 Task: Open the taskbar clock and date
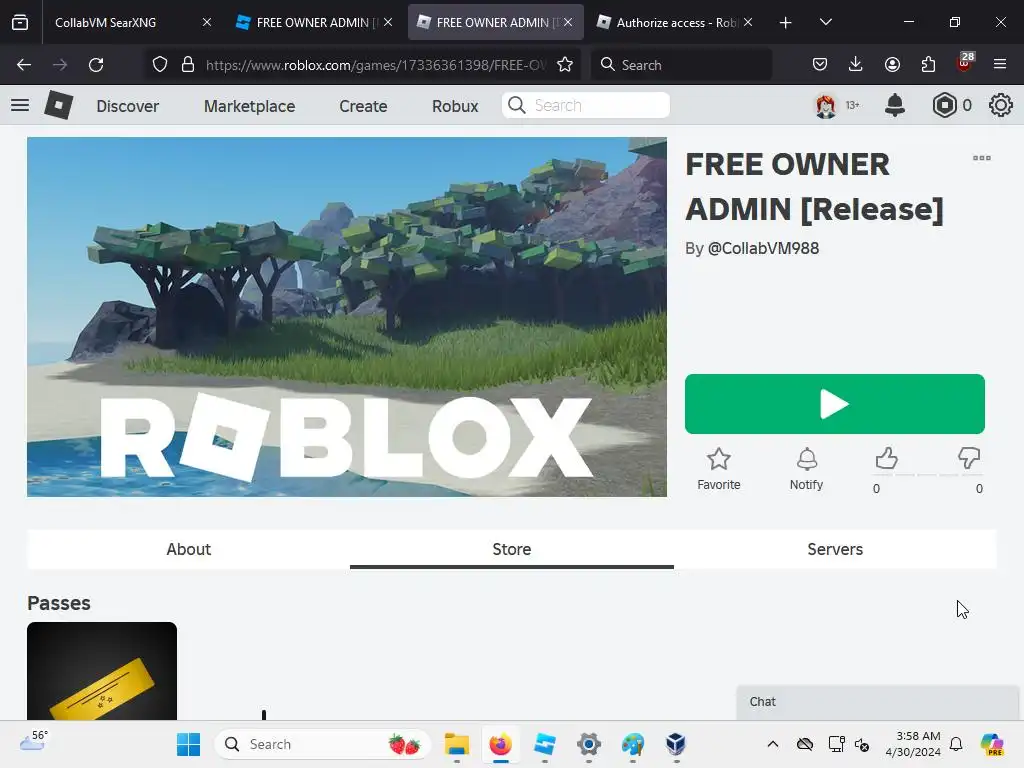point(913,744)
